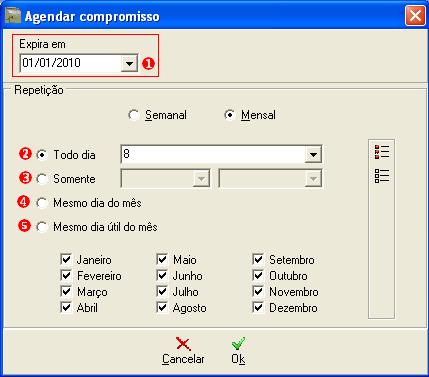Toggle the Abril checkbox
The height and width of the screenshot is (377, 429).
pyautogui.click(x=66, y=307)
